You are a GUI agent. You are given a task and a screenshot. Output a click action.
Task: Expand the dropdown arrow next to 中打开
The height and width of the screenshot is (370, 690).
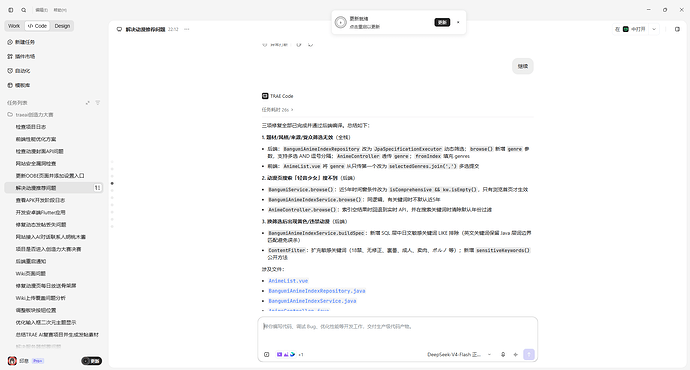pos(654,29)
